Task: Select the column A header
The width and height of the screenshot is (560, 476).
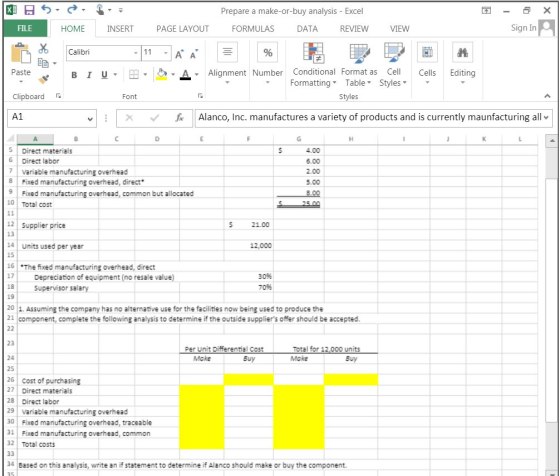Action: (35, 139)
